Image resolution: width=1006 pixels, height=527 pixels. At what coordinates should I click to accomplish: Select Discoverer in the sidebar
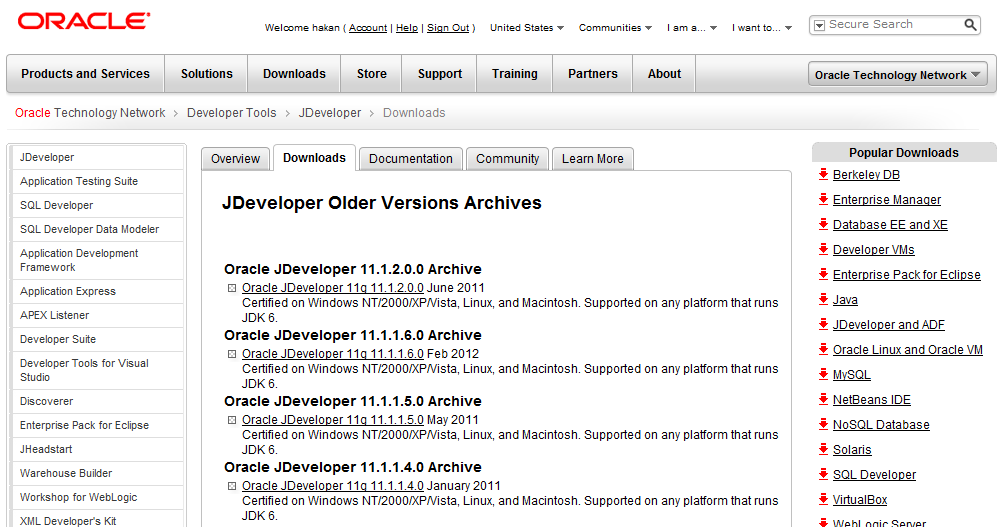tap(98, 401)
